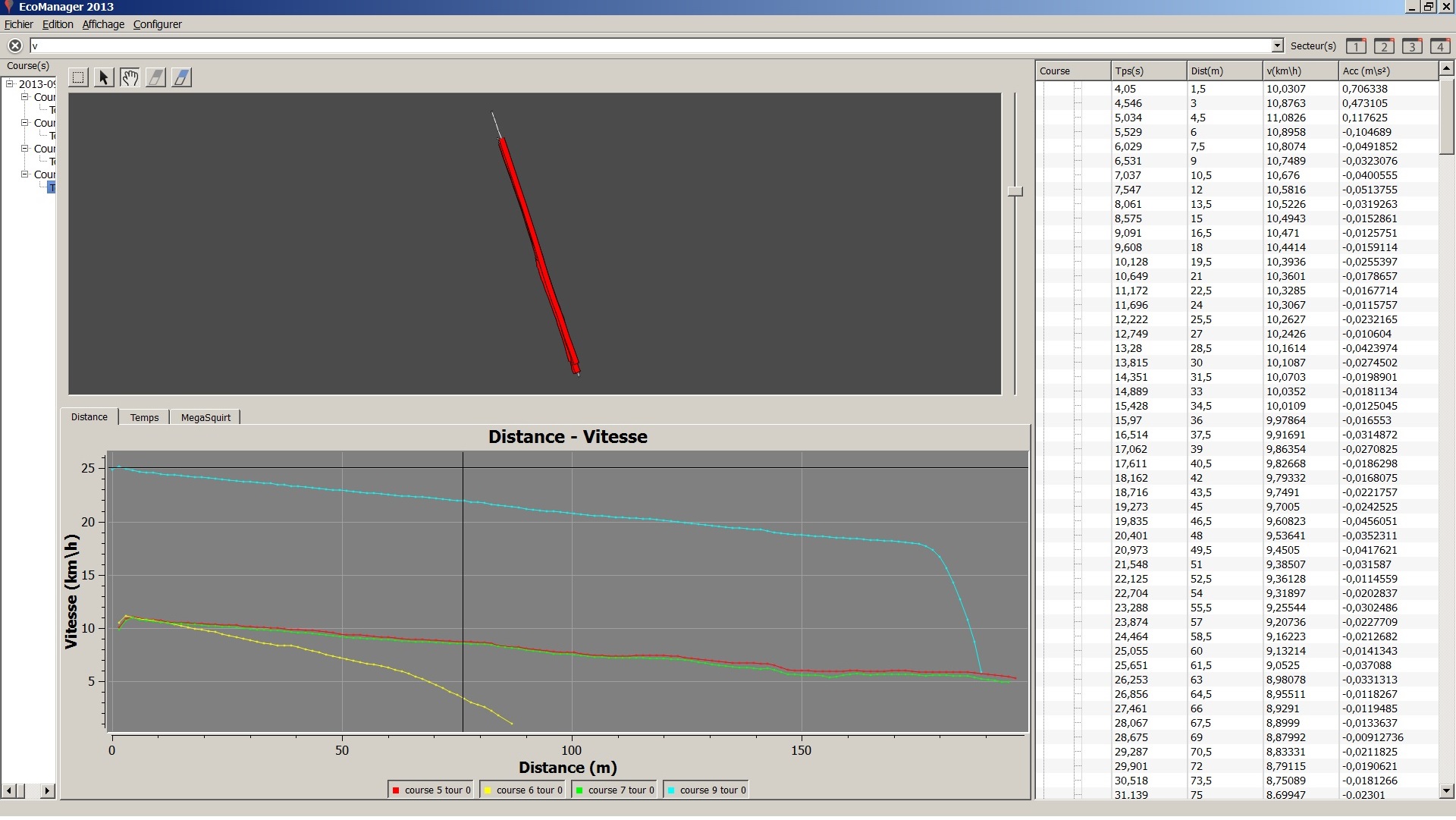Switch to the MegaSquirt tab

click(206, 418)
